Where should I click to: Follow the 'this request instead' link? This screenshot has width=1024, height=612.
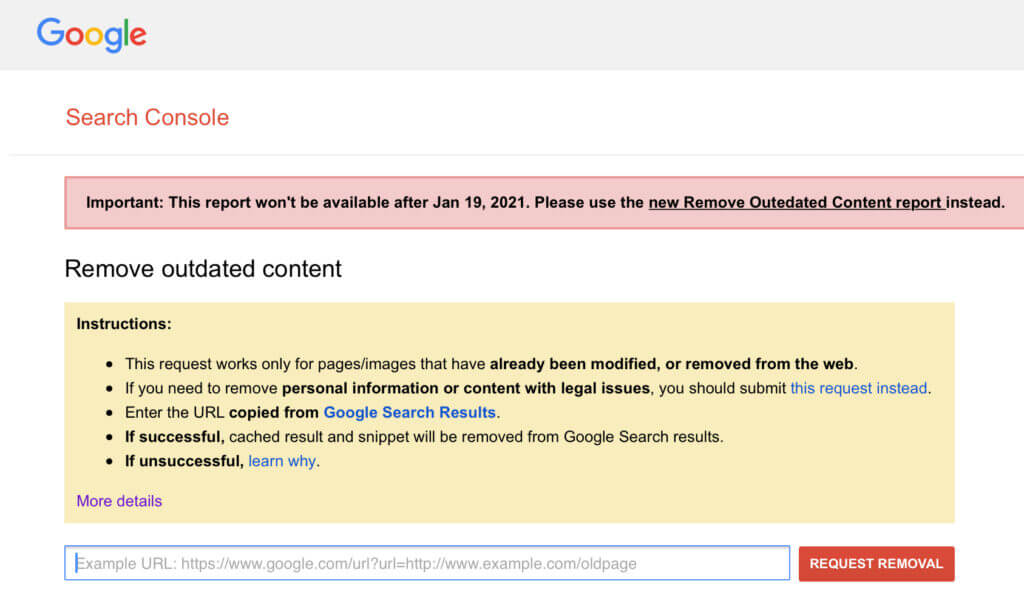(x=858, y=388)
